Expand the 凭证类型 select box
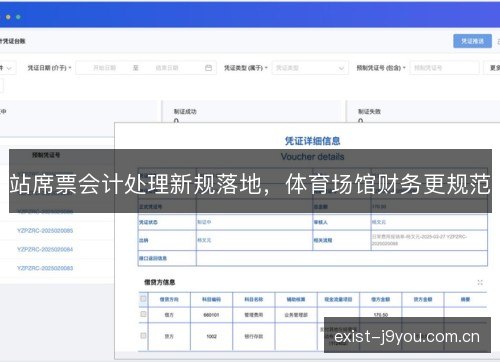 pos(310,68)
